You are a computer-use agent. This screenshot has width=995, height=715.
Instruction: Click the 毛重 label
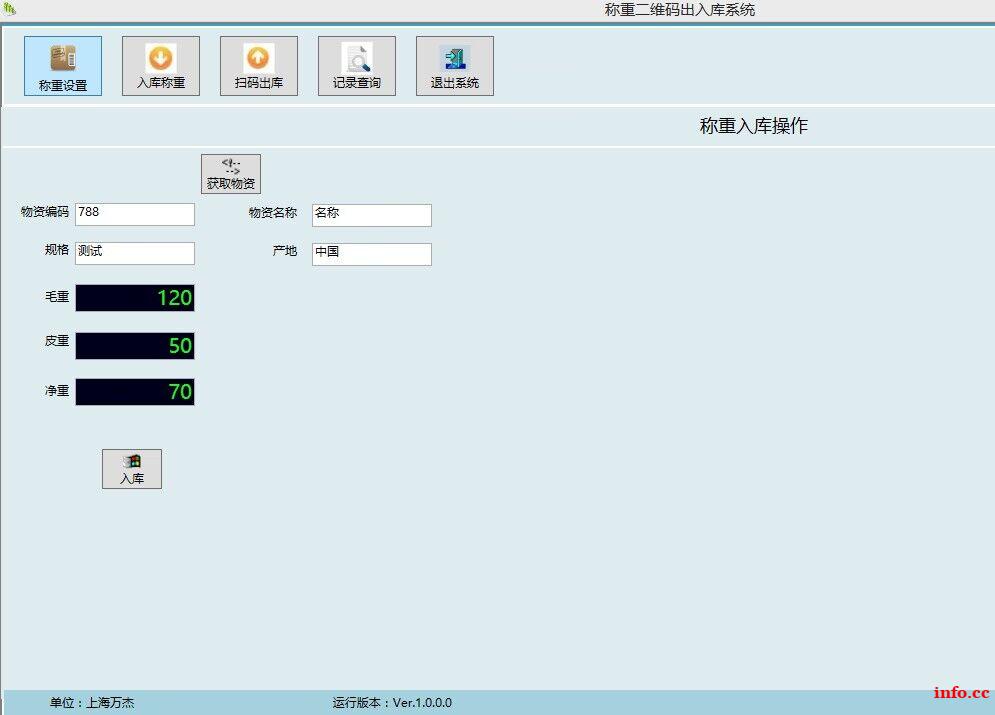coord(56,296)
